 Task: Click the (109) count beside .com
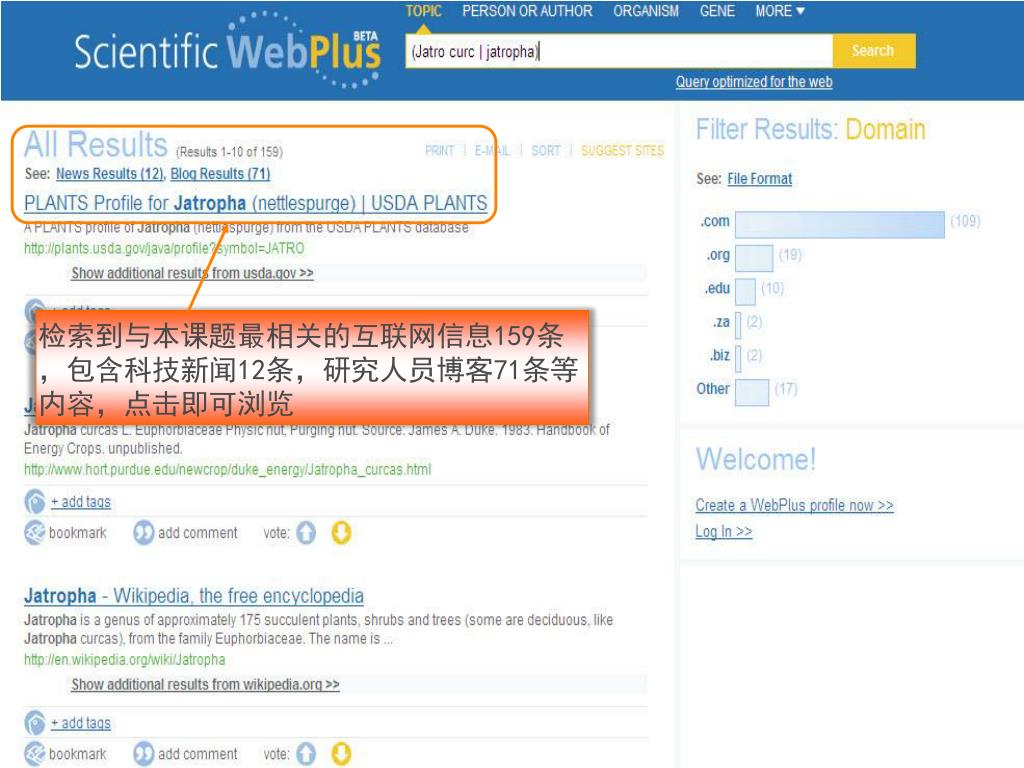[965, 221]
